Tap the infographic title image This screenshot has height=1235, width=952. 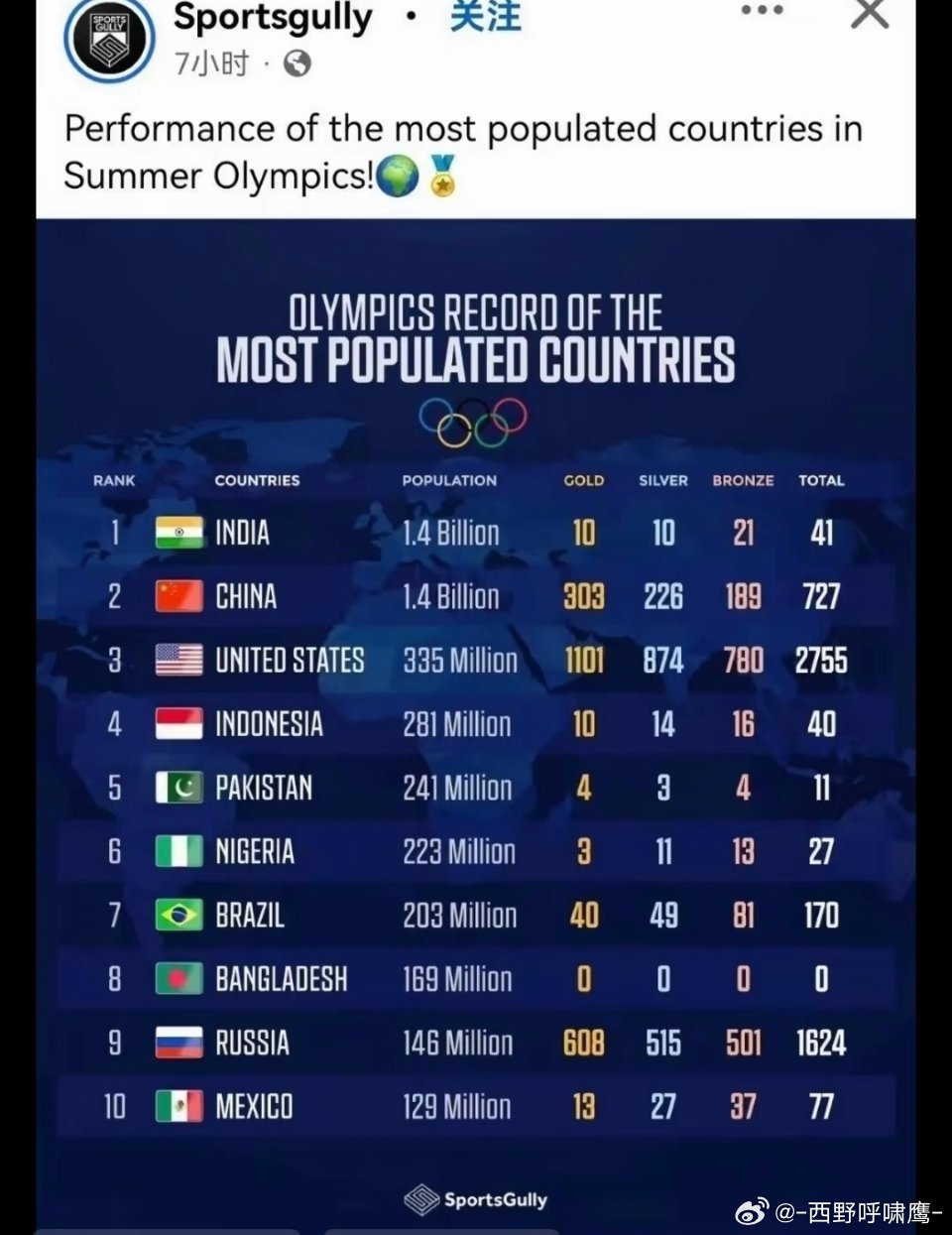click(x=476, y=339)
